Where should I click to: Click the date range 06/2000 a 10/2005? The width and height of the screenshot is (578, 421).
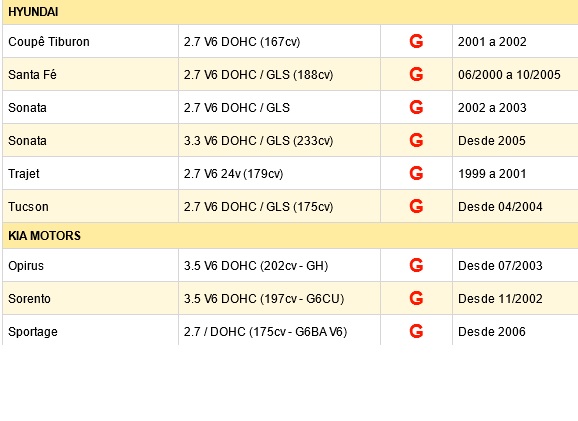pos(509,75)
